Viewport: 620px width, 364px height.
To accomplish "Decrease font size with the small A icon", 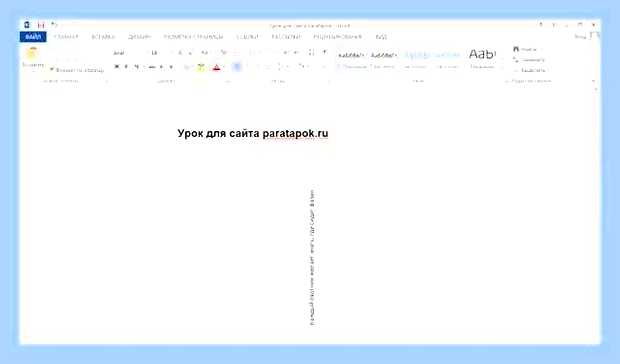I will pos(190,53).
